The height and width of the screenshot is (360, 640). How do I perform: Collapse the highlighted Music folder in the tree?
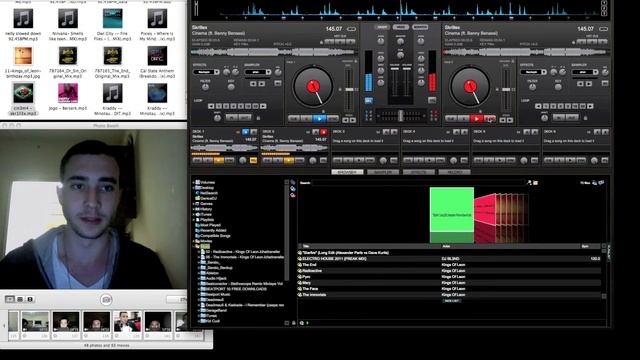point(193,247)
